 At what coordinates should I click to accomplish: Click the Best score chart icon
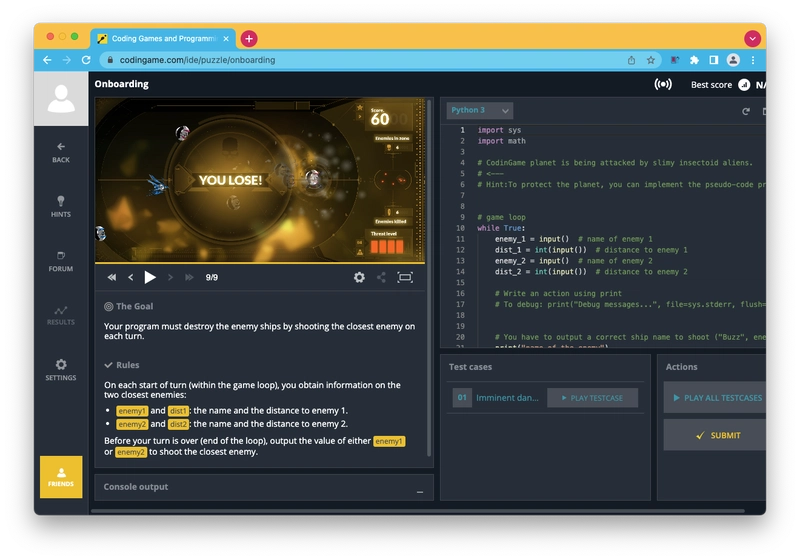click(744, 85)
